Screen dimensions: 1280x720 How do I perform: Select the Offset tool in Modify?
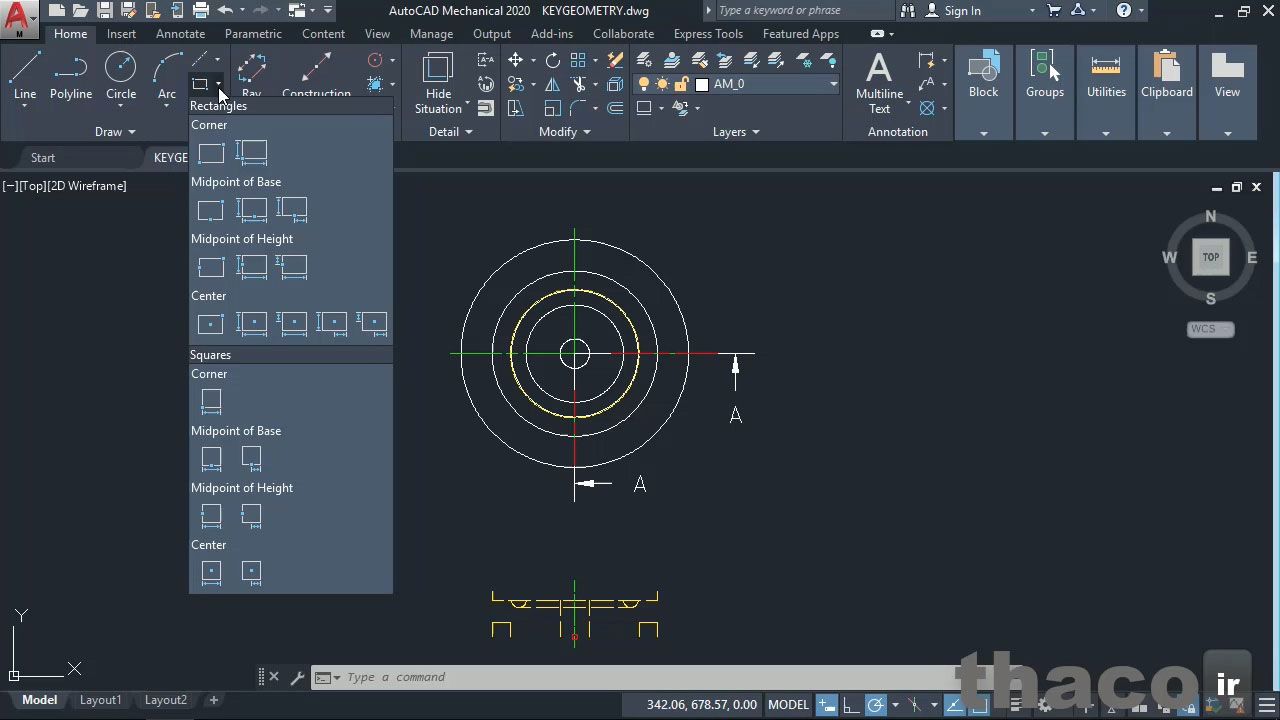pos(615,109)
